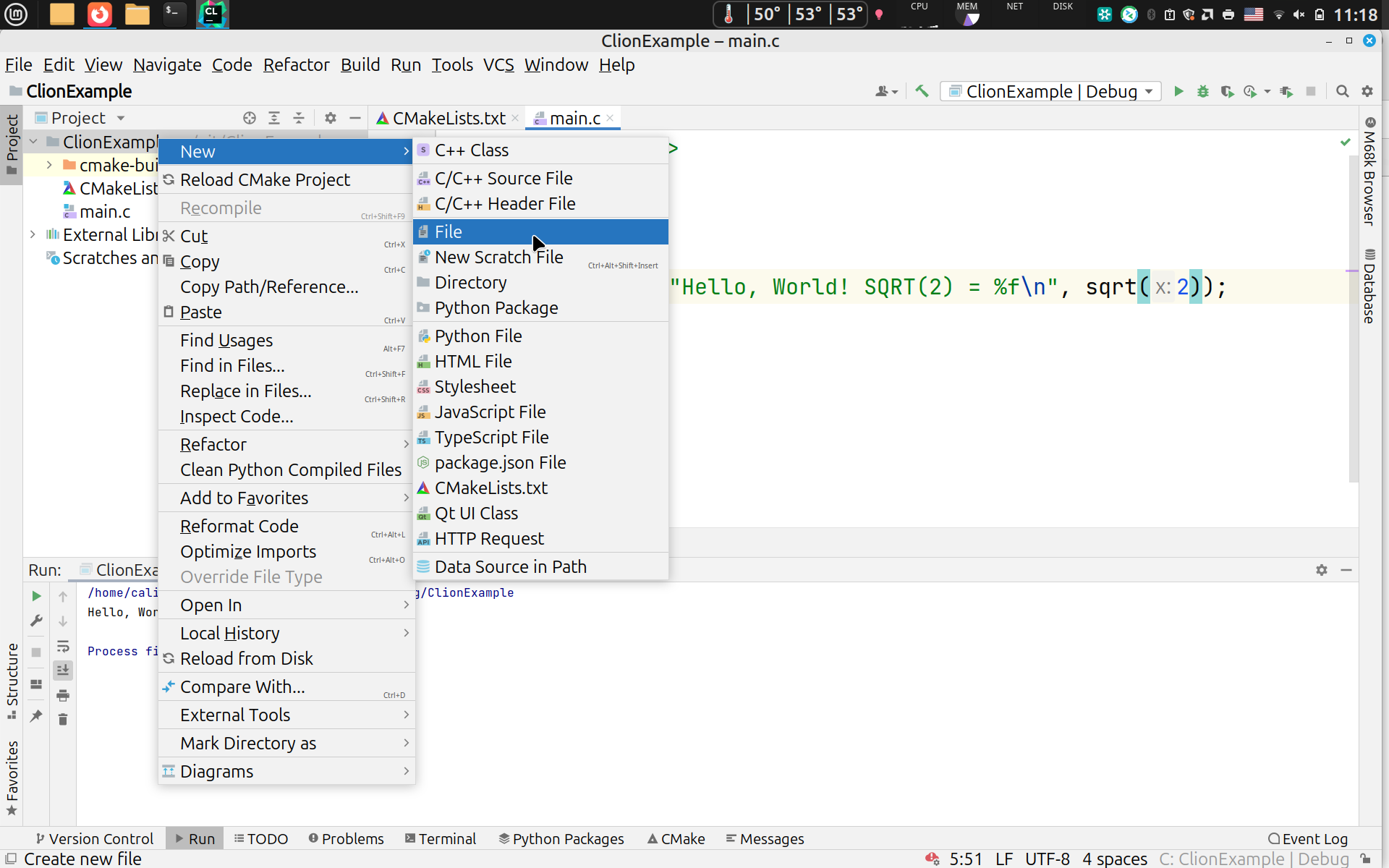Click the locate/select opened file icon
1389x868 pixels.
click(250, 118)
